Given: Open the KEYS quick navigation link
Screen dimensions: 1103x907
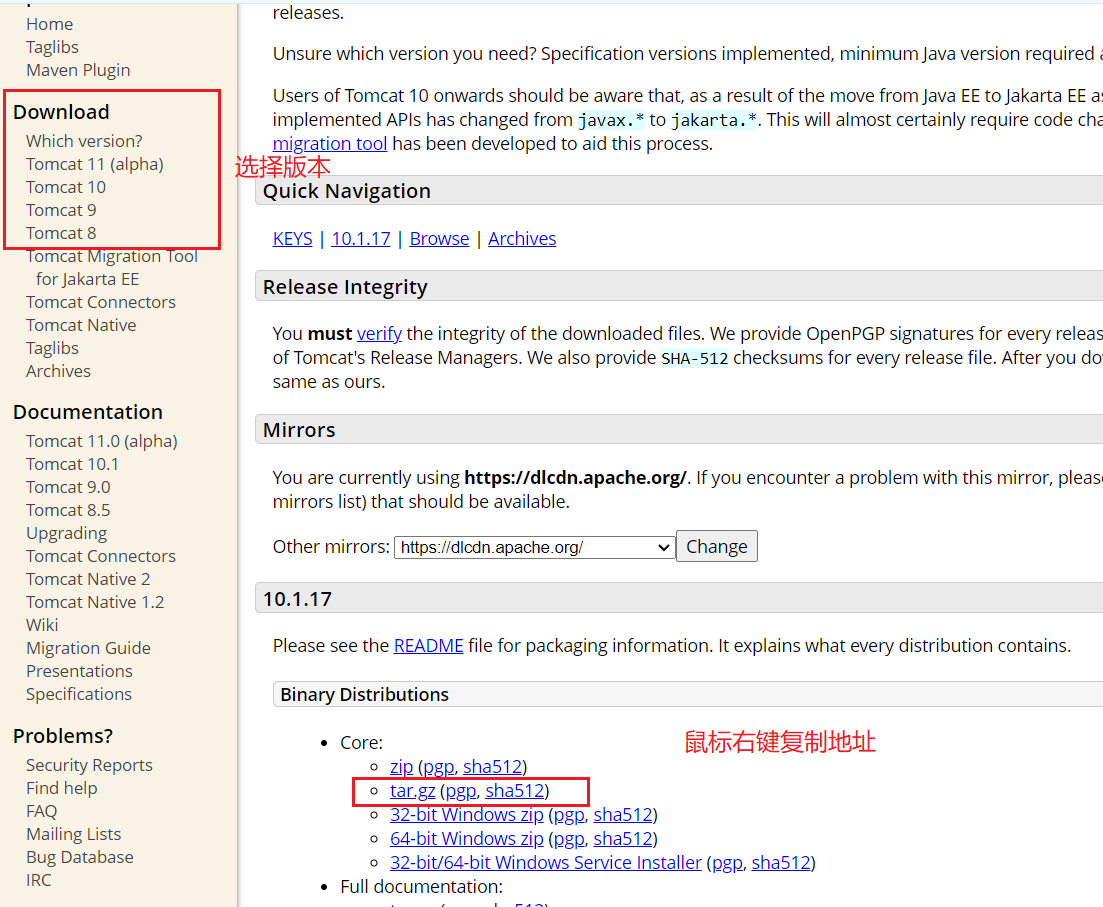Looking at the screenshot, I should pyautogui.click(x=293, y=239).
